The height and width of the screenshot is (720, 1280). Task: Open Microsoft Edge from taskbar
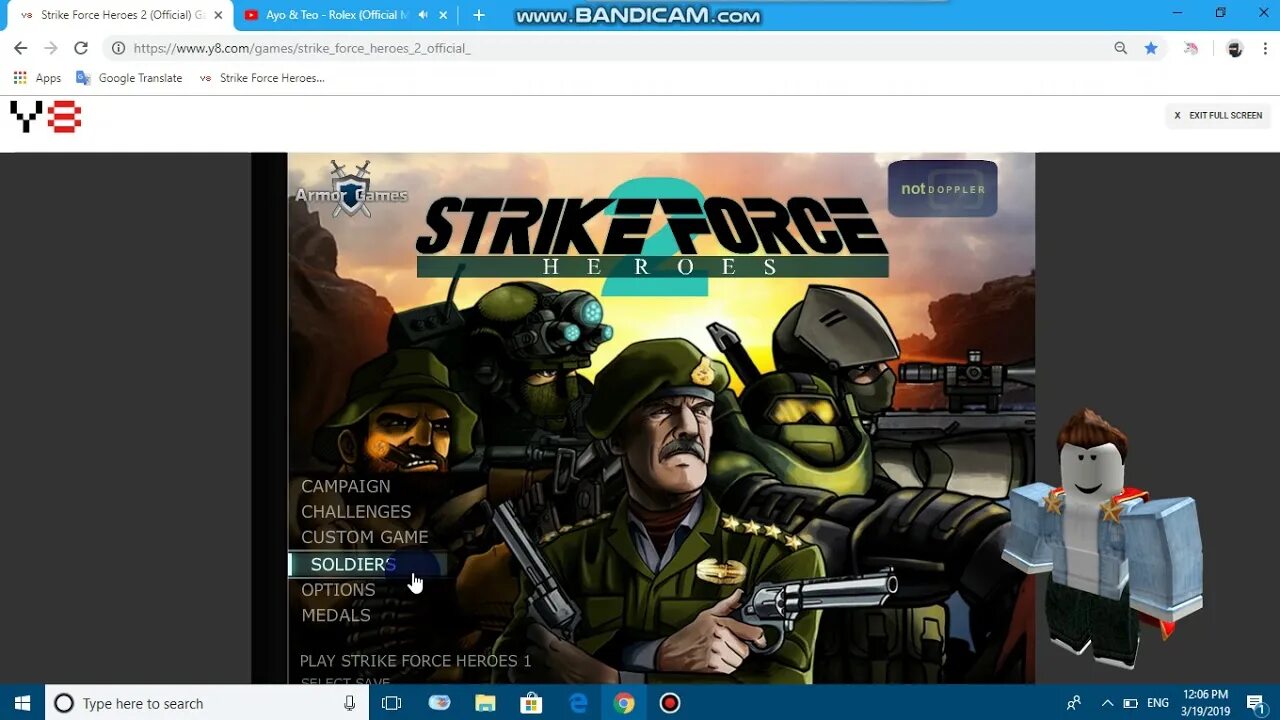point(578,703)
